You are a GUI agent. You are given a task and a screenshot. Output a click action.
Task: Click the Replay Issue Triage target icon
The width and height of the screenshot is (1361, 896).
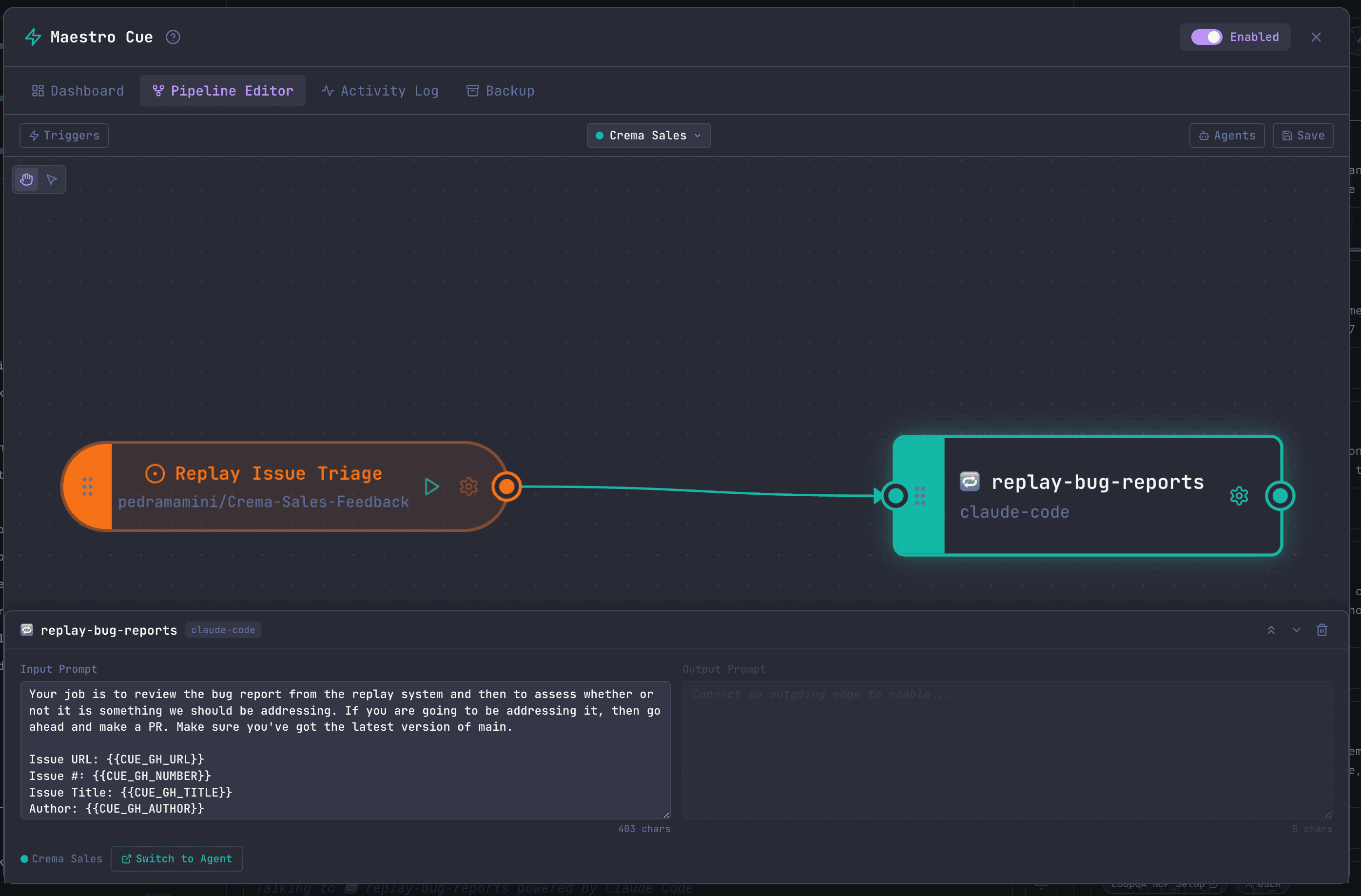(x=155, y=473)
